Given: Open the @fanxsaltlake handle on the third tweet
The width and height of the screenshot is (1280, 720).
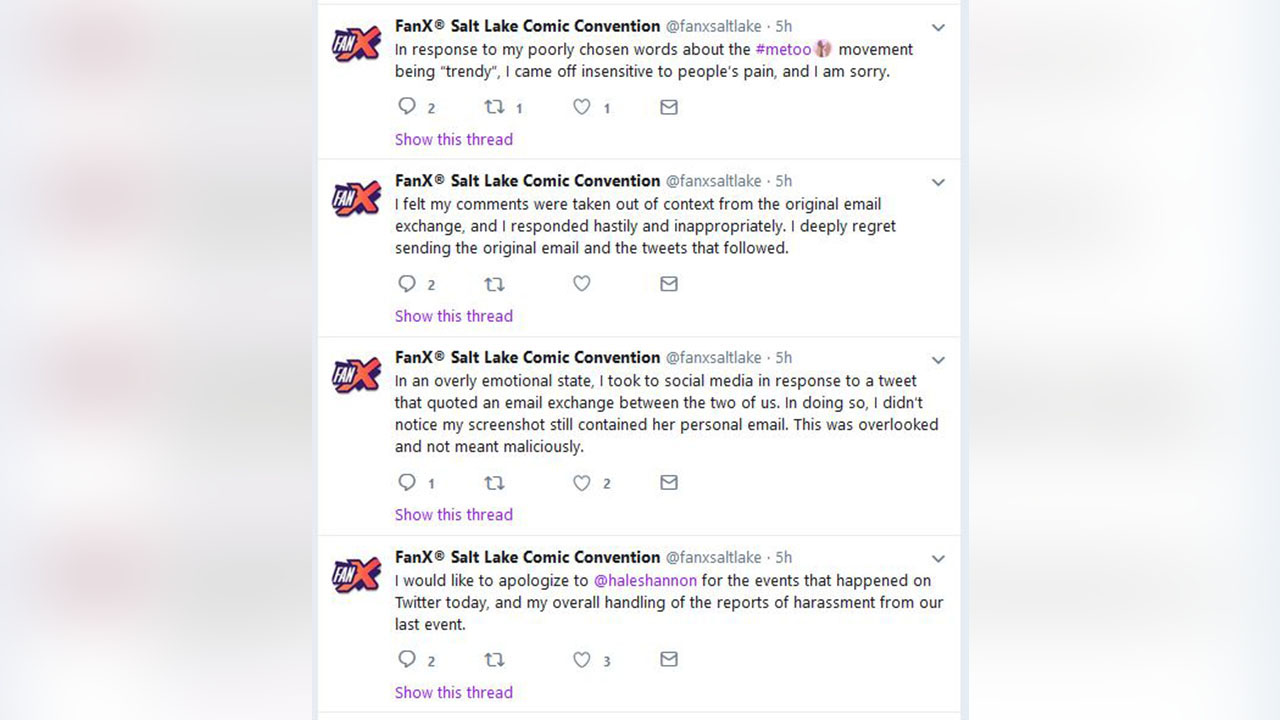Looking at the screenshot, I should point(713,357).
